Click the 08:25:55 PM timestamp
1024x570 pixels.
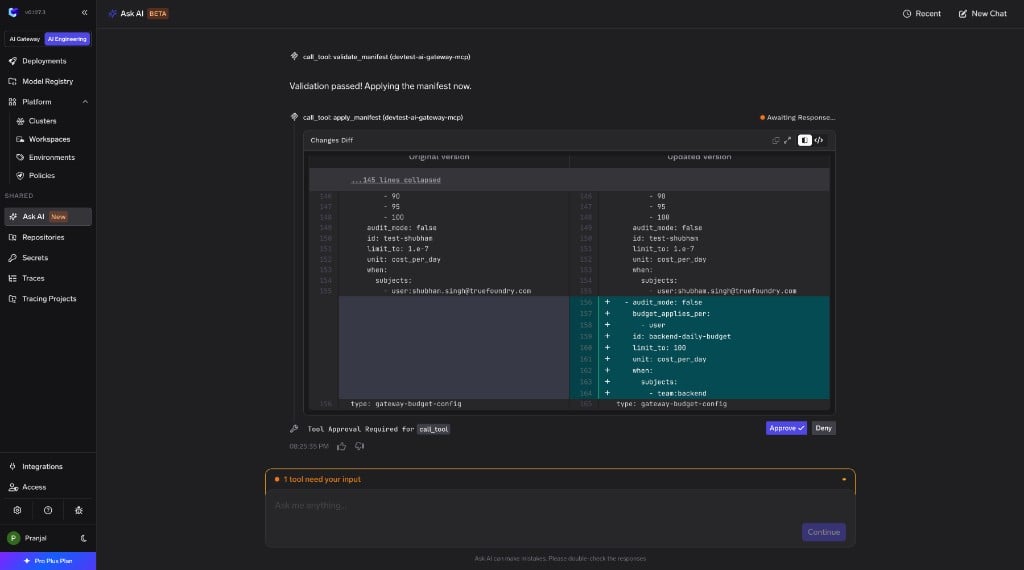pyautogui.click(x=309, y=447)
